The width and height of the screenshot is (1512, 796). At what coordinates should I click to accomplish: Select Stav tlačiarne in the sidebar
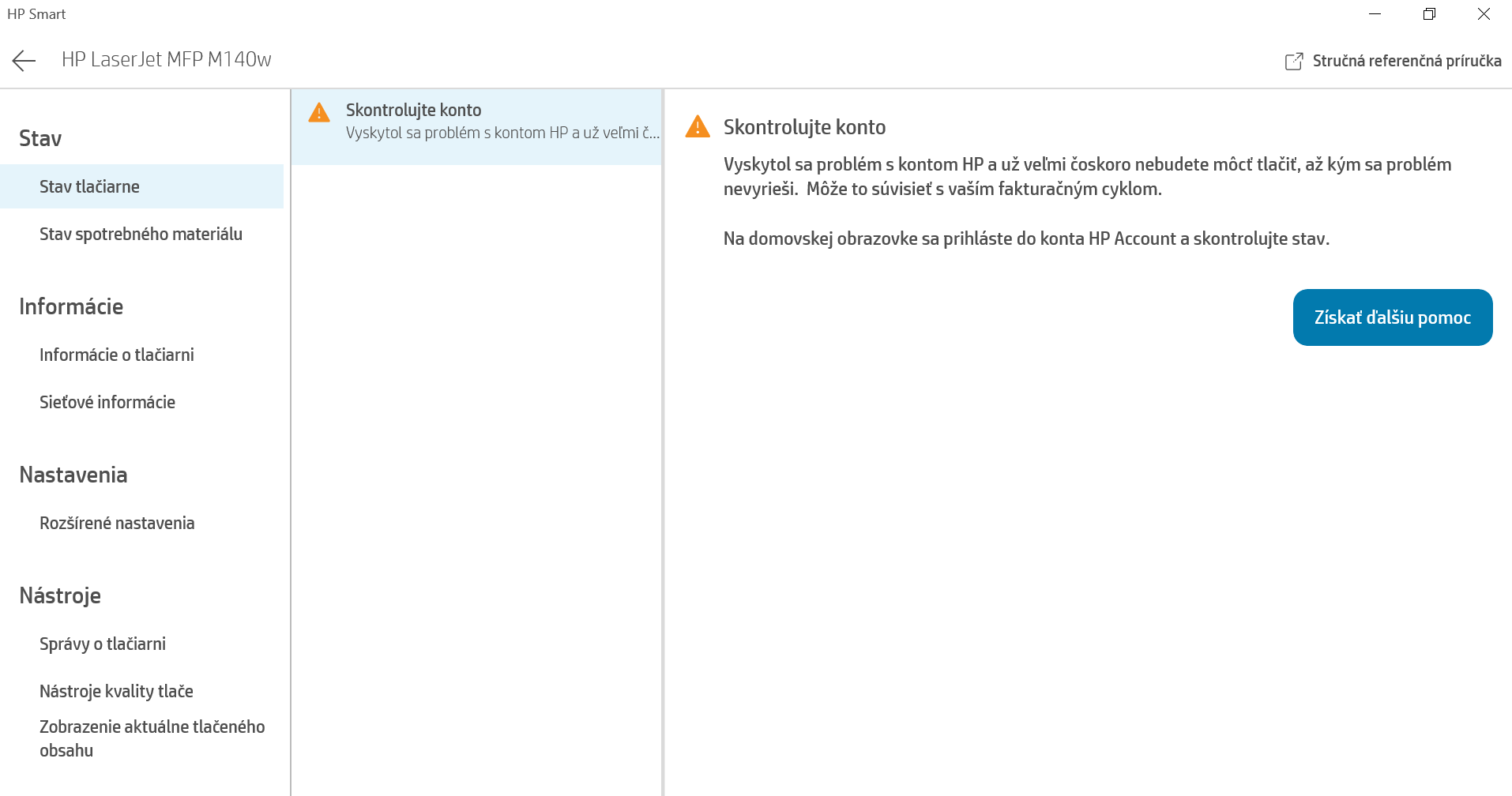(x=89, y=186)
